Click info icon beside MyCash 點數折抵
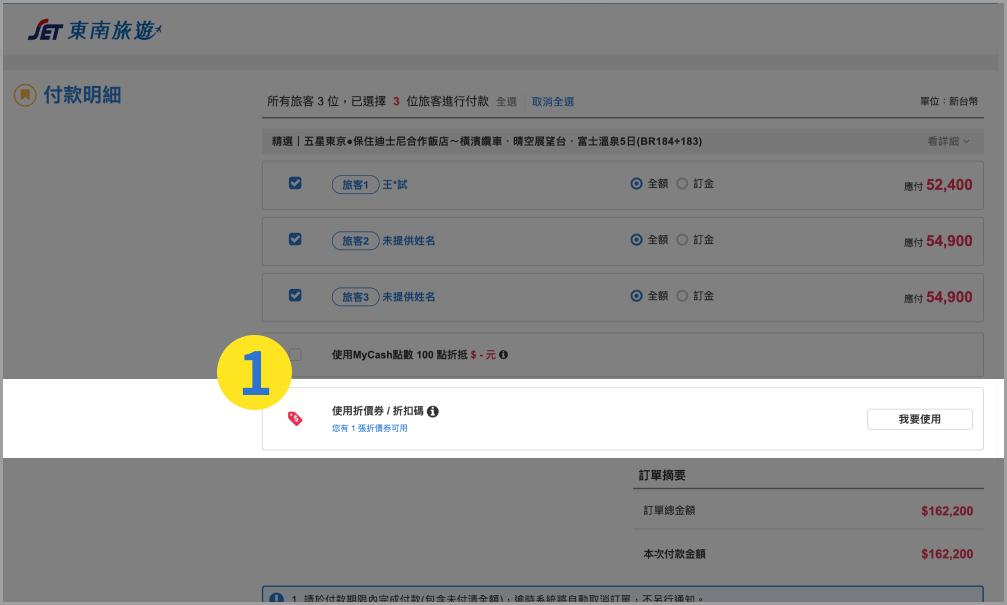 coord(503,355)
